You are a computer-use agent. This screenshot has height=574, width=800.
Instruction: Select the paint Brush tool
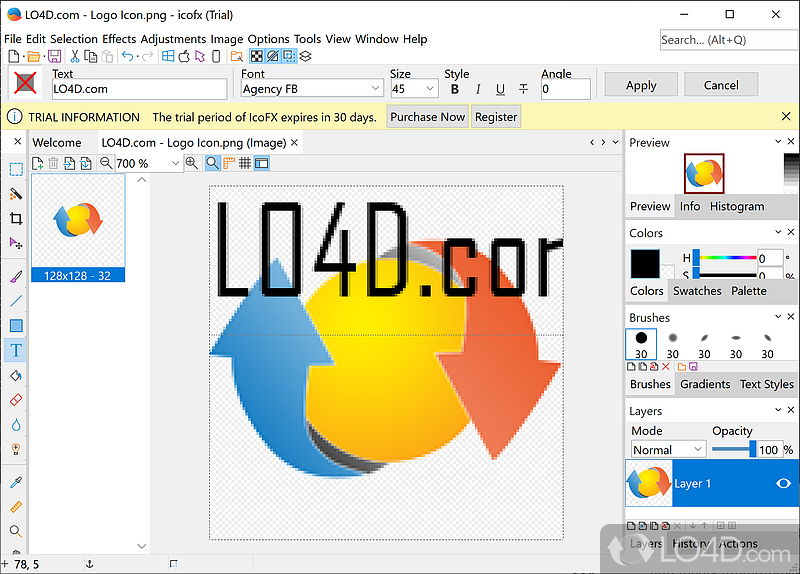tap(16, 277)
